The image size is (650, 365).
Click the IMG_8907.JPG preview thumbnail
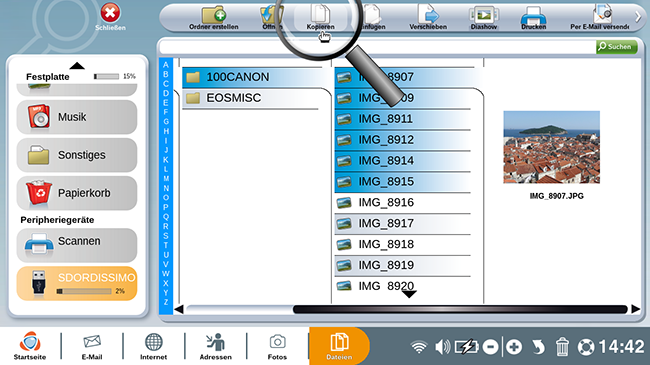551,147
